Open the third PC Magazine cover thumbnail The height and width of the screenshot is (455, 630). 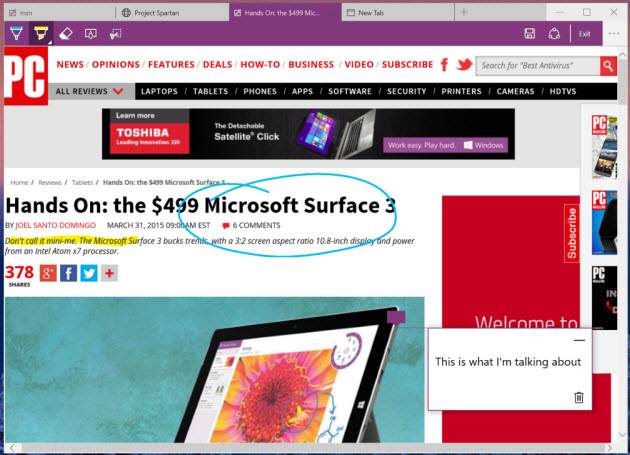coord(605,298)
